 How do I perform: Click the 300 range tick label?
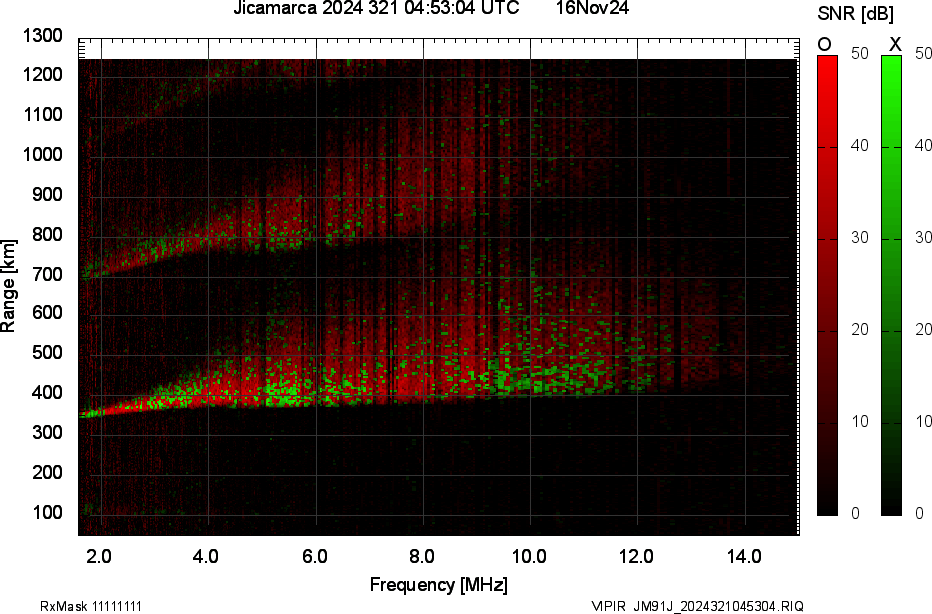[x=47, y=433]
